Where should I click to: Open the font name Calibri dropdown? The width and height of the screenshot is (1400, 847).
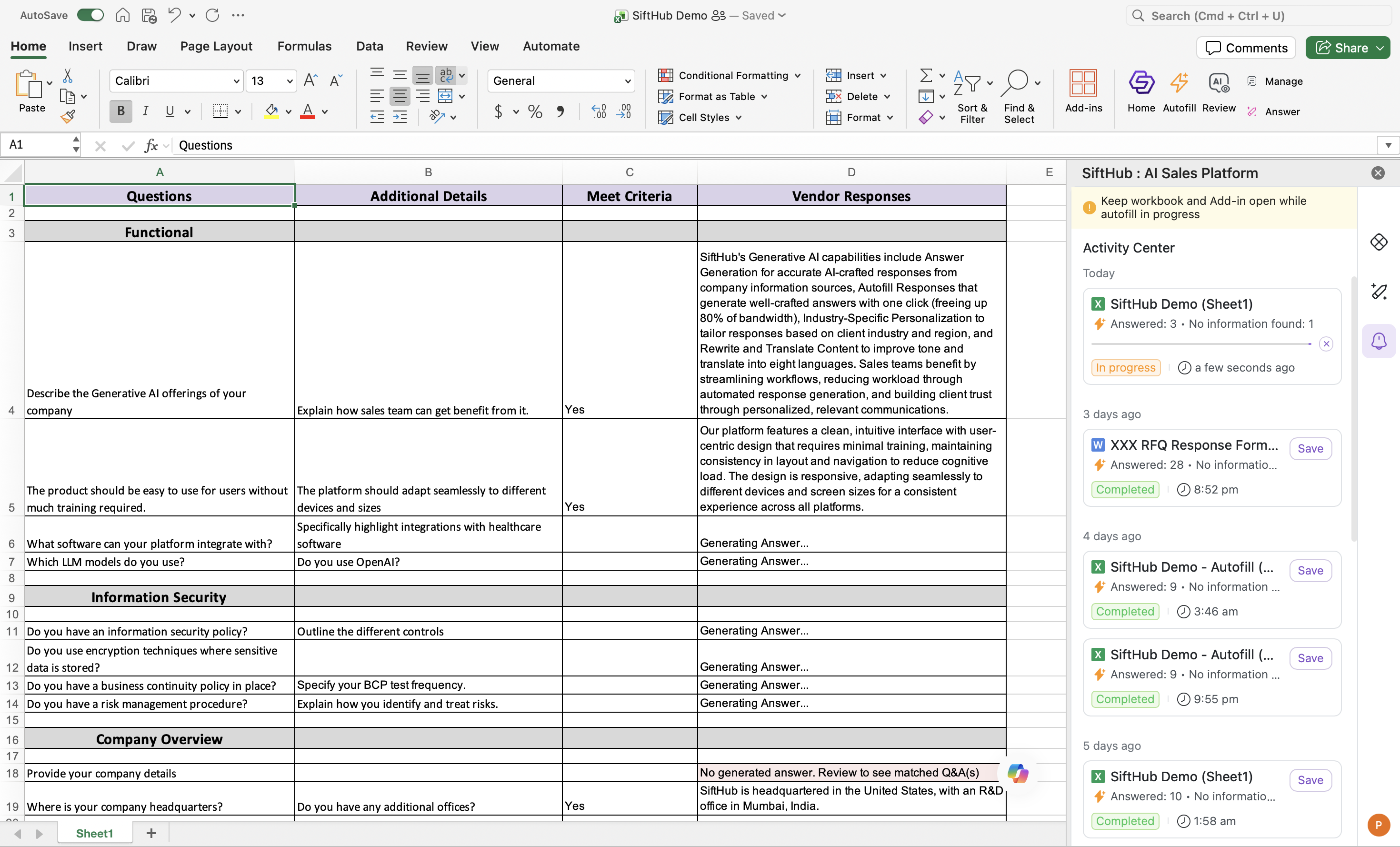tap(236, 81)
